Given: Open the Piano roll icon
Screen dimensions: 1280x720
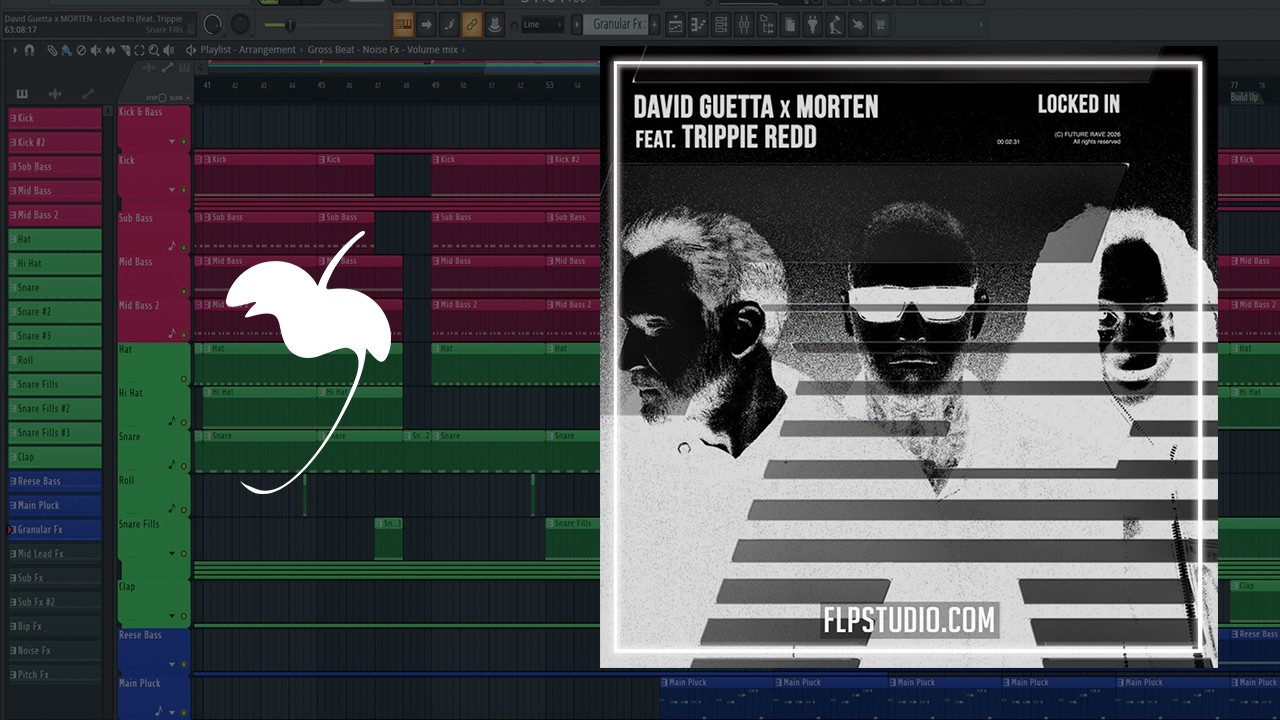Looking at the screenshot, I should click(x=698, y=24).
